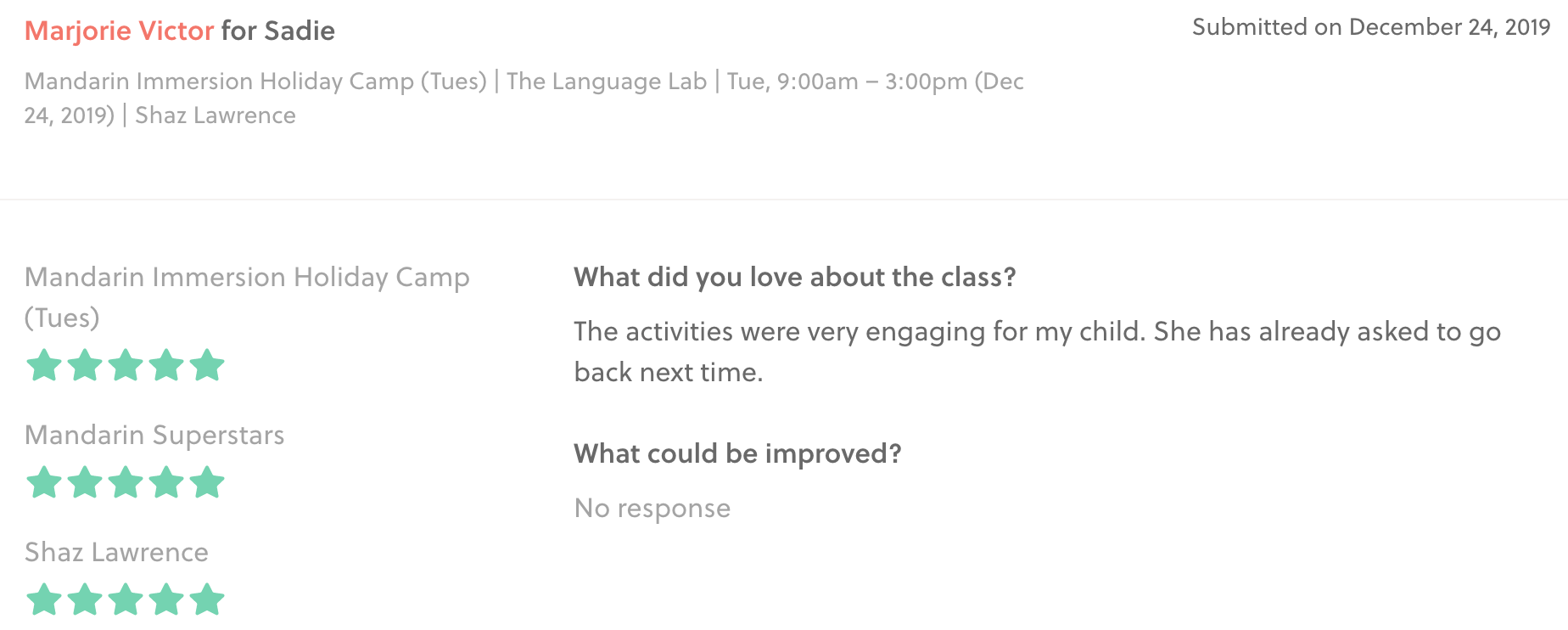Image resolution: width=1568 pixels, height=630 pixels.
Task: Click the class details line mentioning The Language Lab
Action: pyautogui.click(x=524, y=82)
